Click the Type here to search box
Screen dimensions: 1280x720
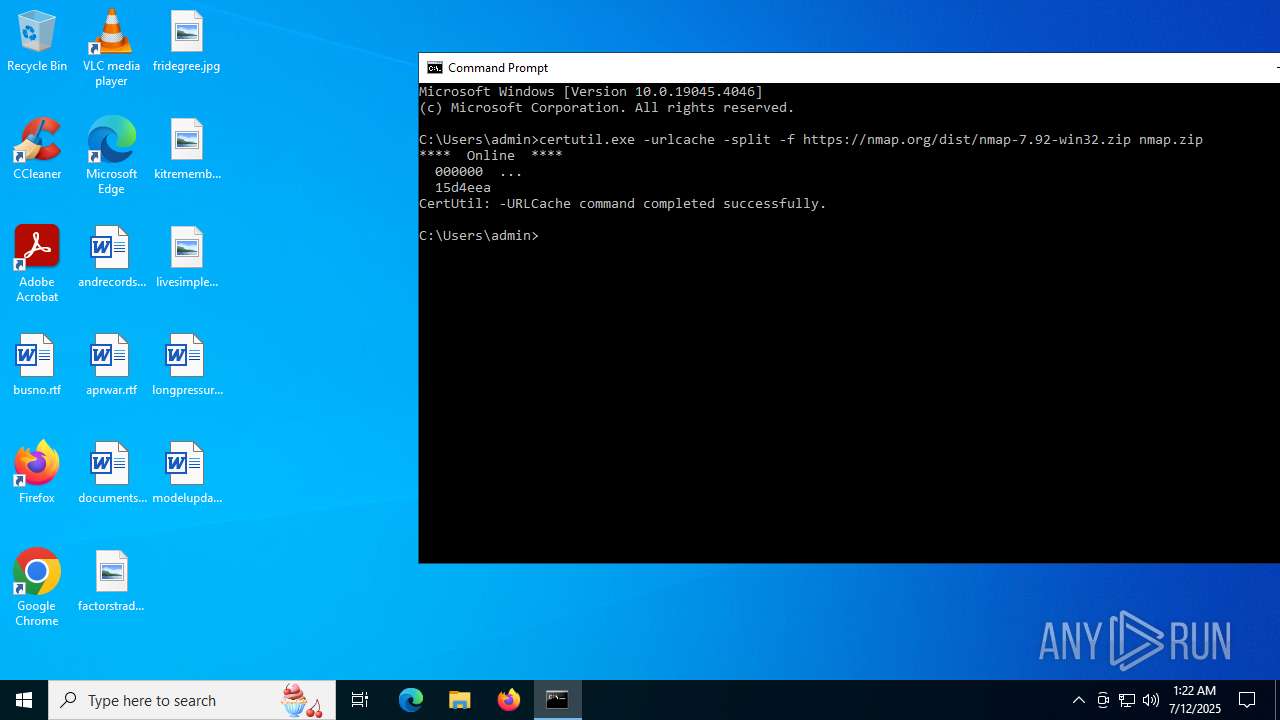pyautogui.click(x=192, y=700)
